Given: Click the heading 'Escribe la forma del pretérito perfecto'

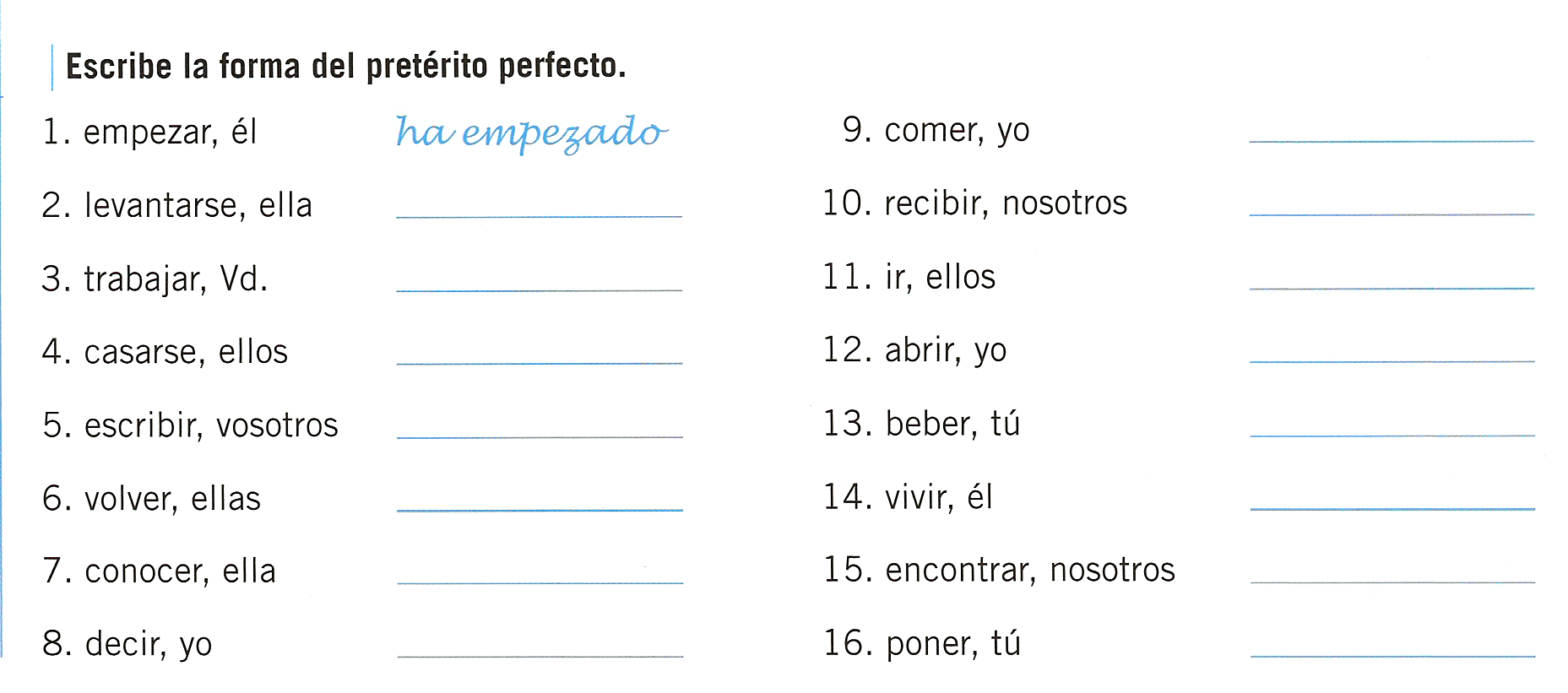Looking at the screenshot, I should coord(346,66).
